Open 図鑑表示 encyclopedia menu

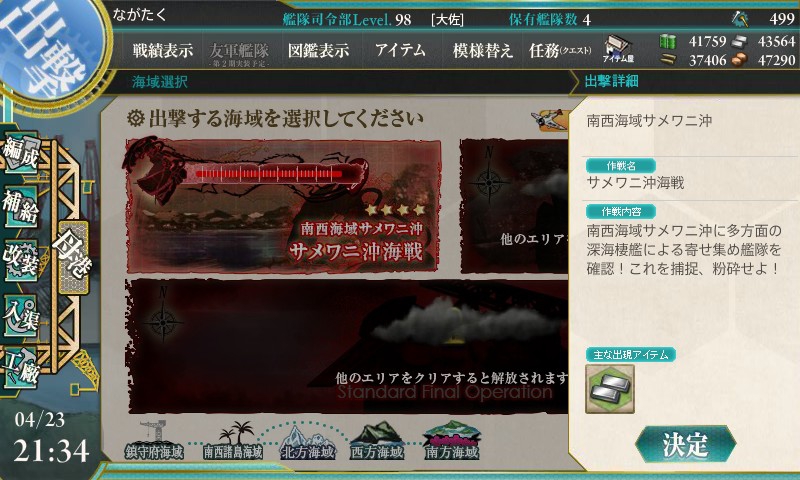click(318, 50)
